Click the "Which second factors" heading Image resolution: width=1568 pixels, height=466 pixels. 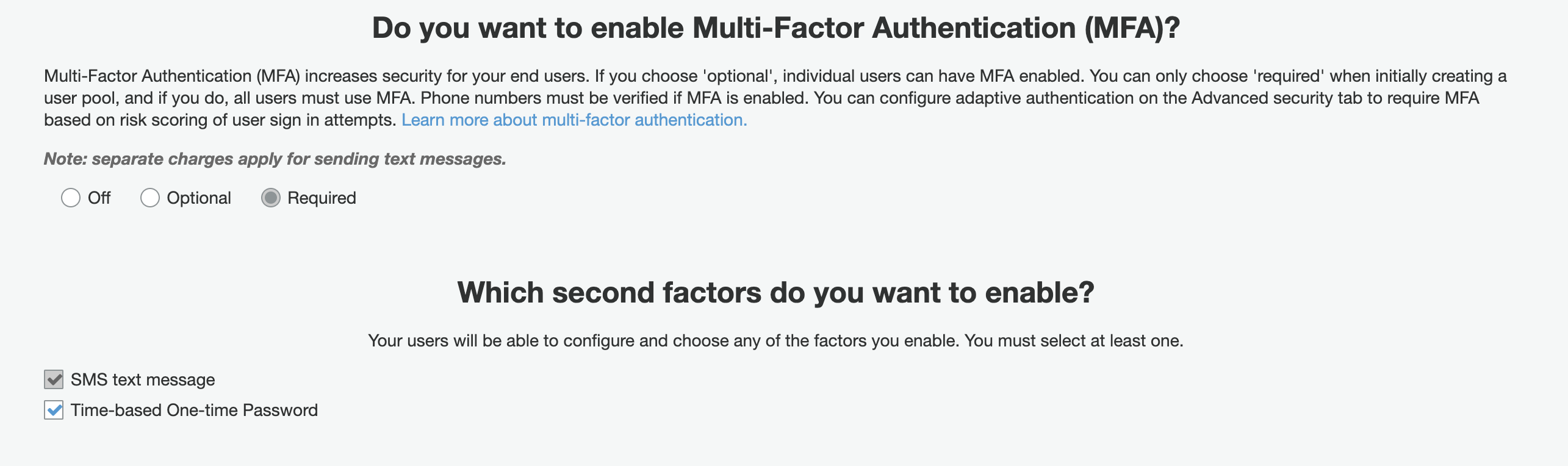(776, 293)
